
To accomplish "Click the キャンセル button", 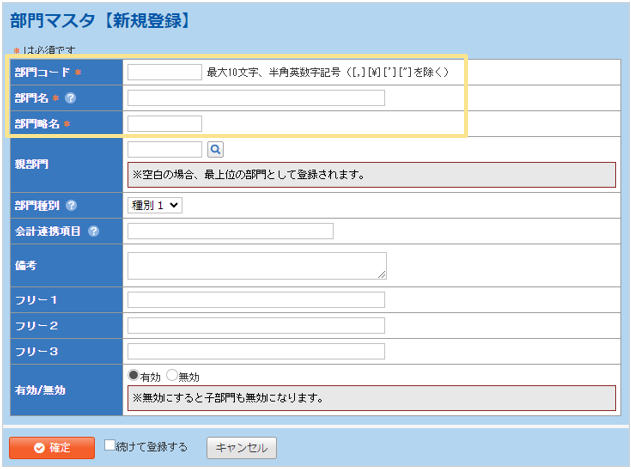I will [241, 447].
